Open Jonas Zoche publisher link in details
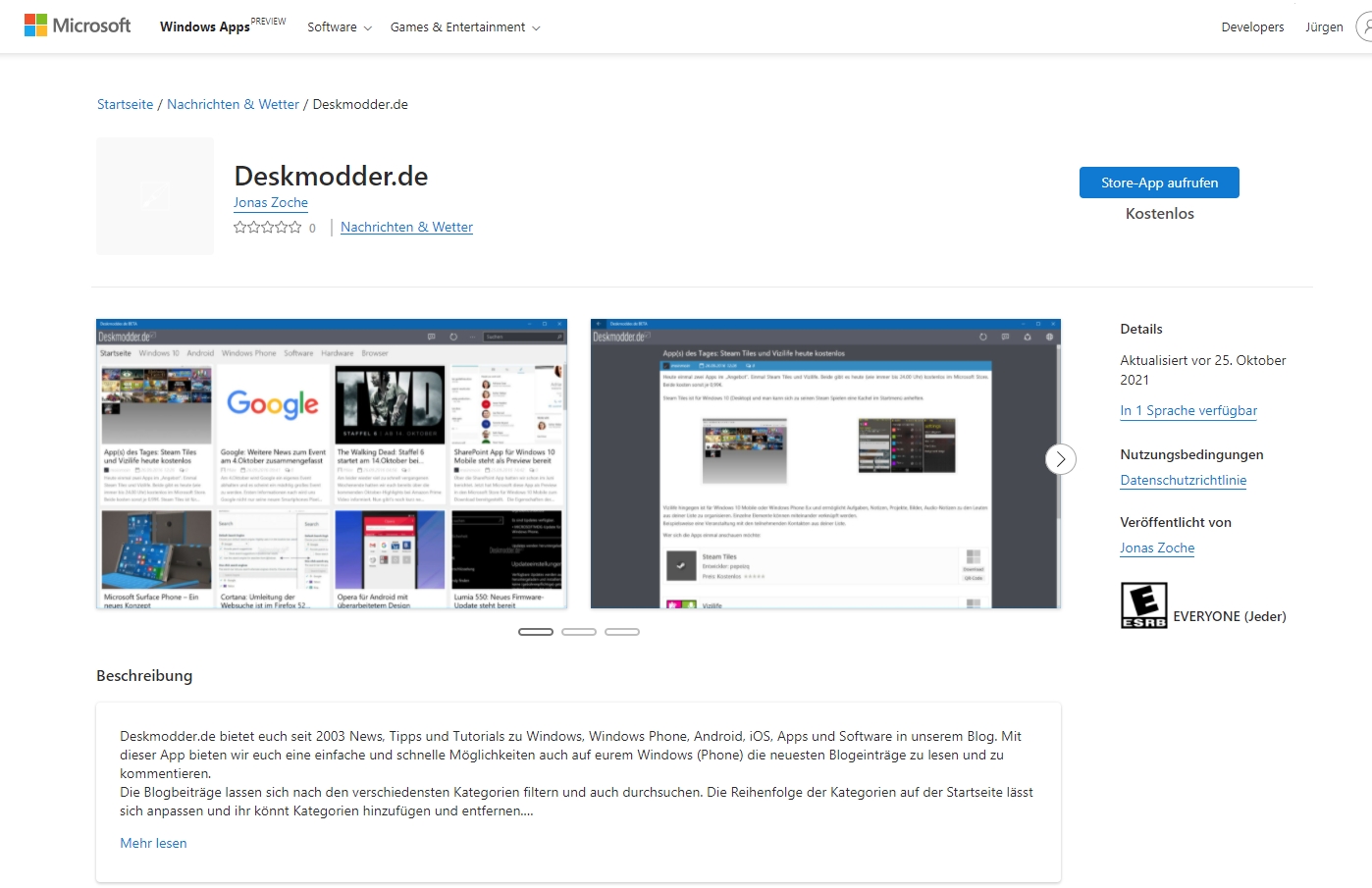Screen dimensions: 1372x888 pyautogui.click(x=1157, y=548)
